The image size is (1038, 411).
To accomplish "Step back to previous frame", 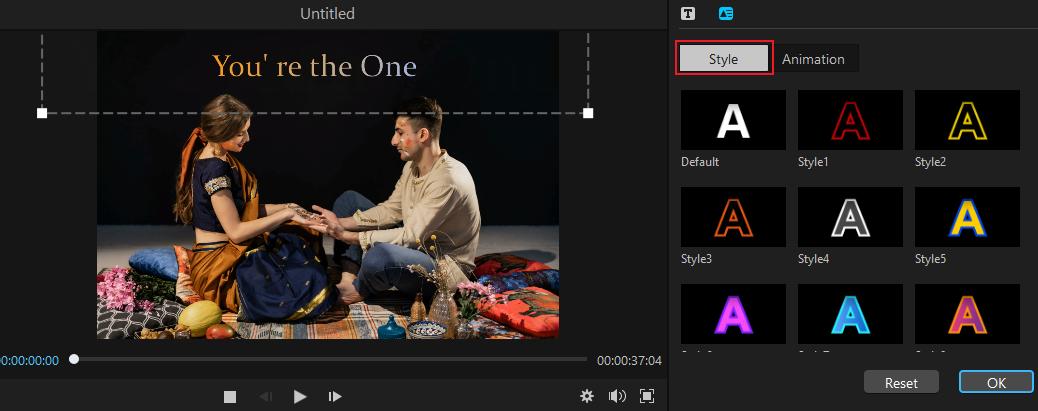I will tap(265, 396).
